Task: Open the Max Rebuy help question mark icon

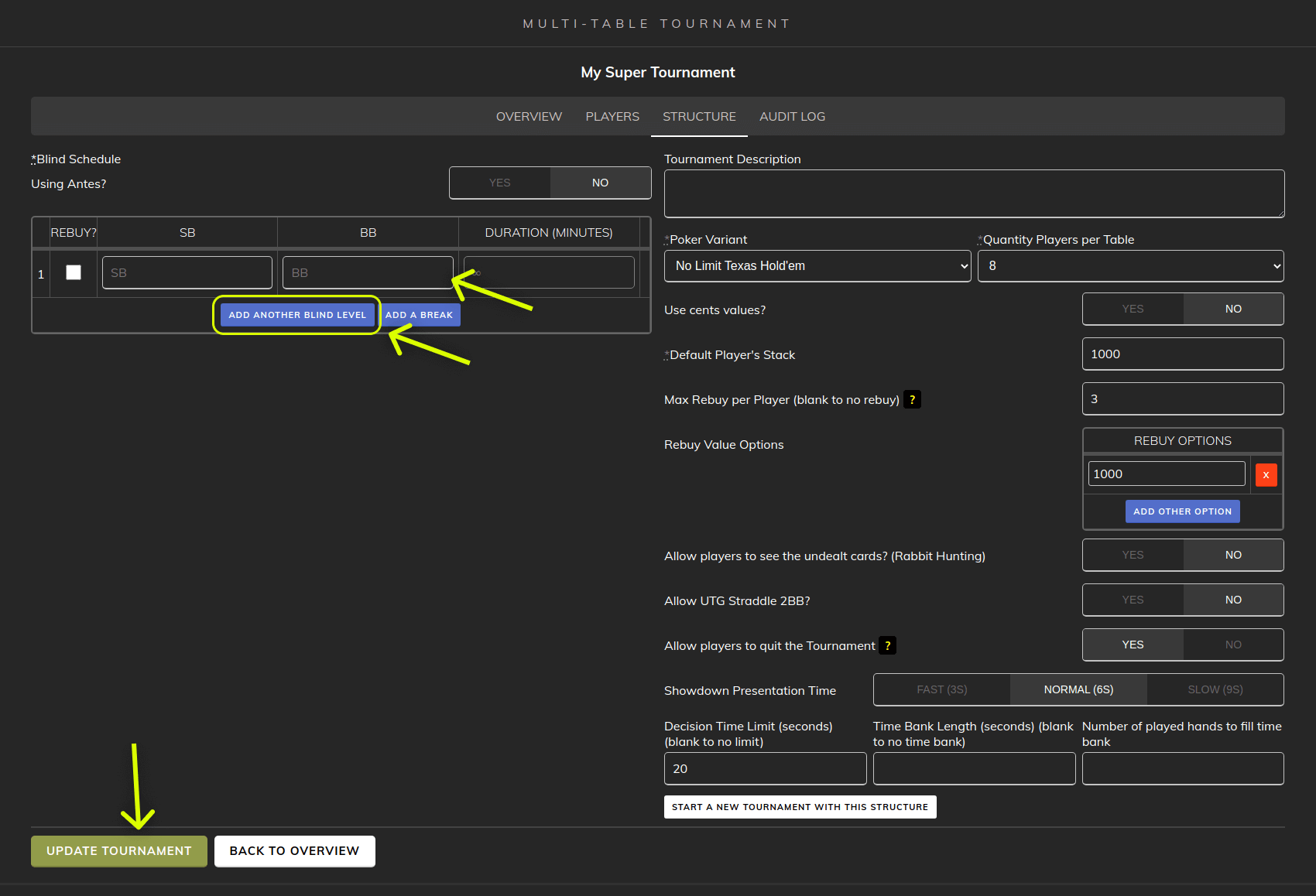Action: [912, 400]
